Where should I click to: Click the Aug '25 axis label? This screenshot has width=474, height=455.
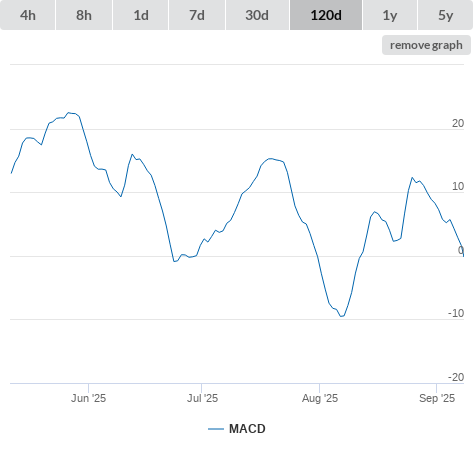click(x=320, y=398)
